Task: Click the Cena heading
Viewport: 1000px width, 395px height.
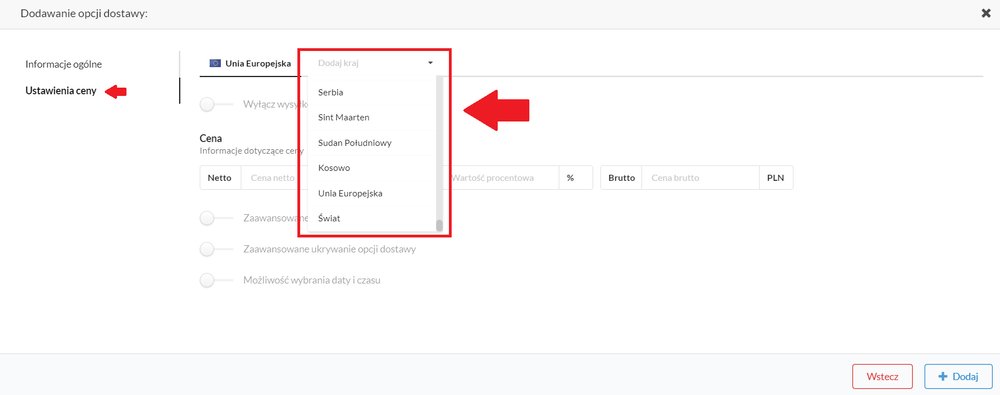Action: click(x=210, y=138)
